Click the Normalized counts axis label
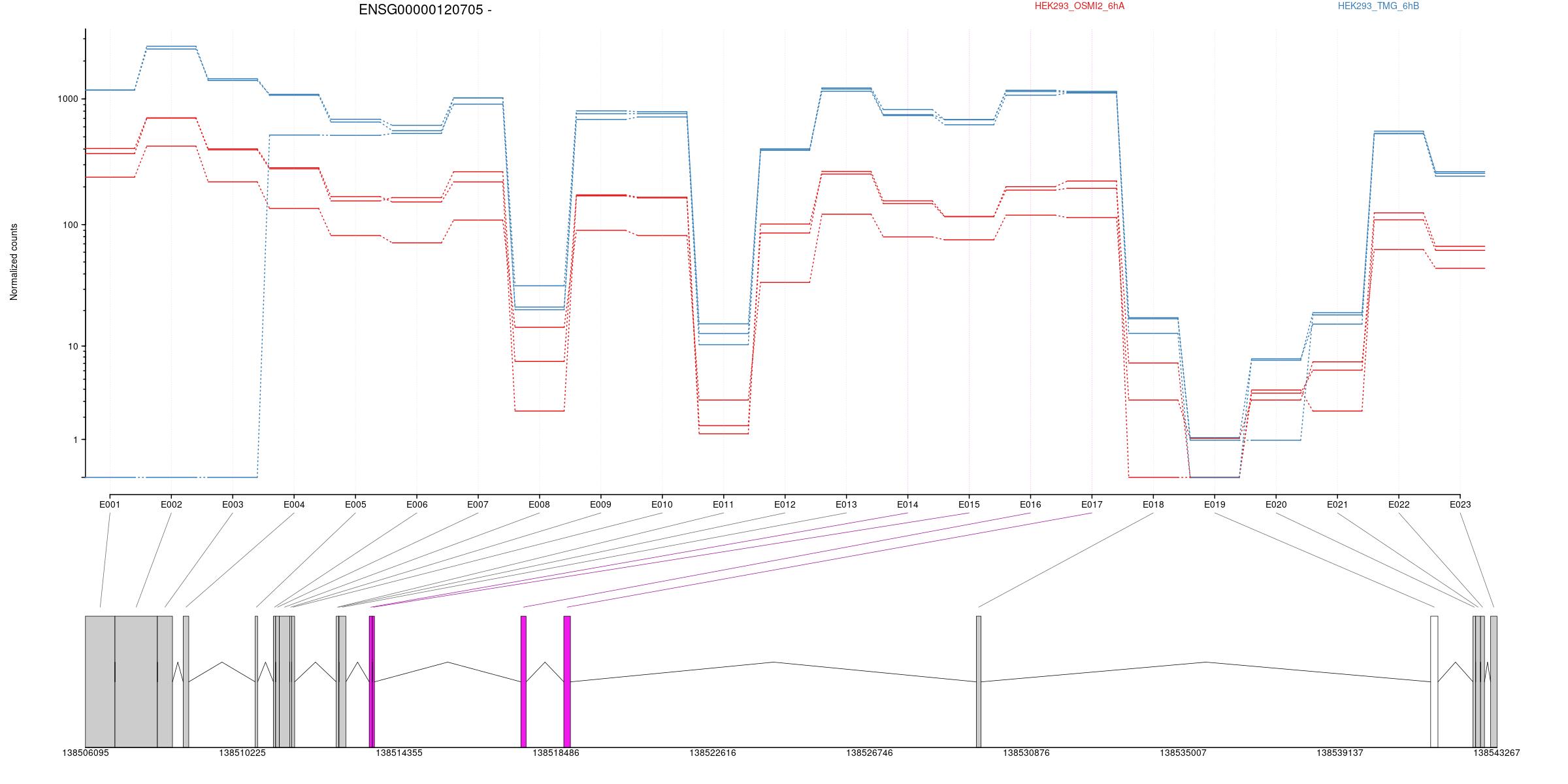The height and width of the screenshot is (784, 1568). pyautogui.click(x=14, y=262)
